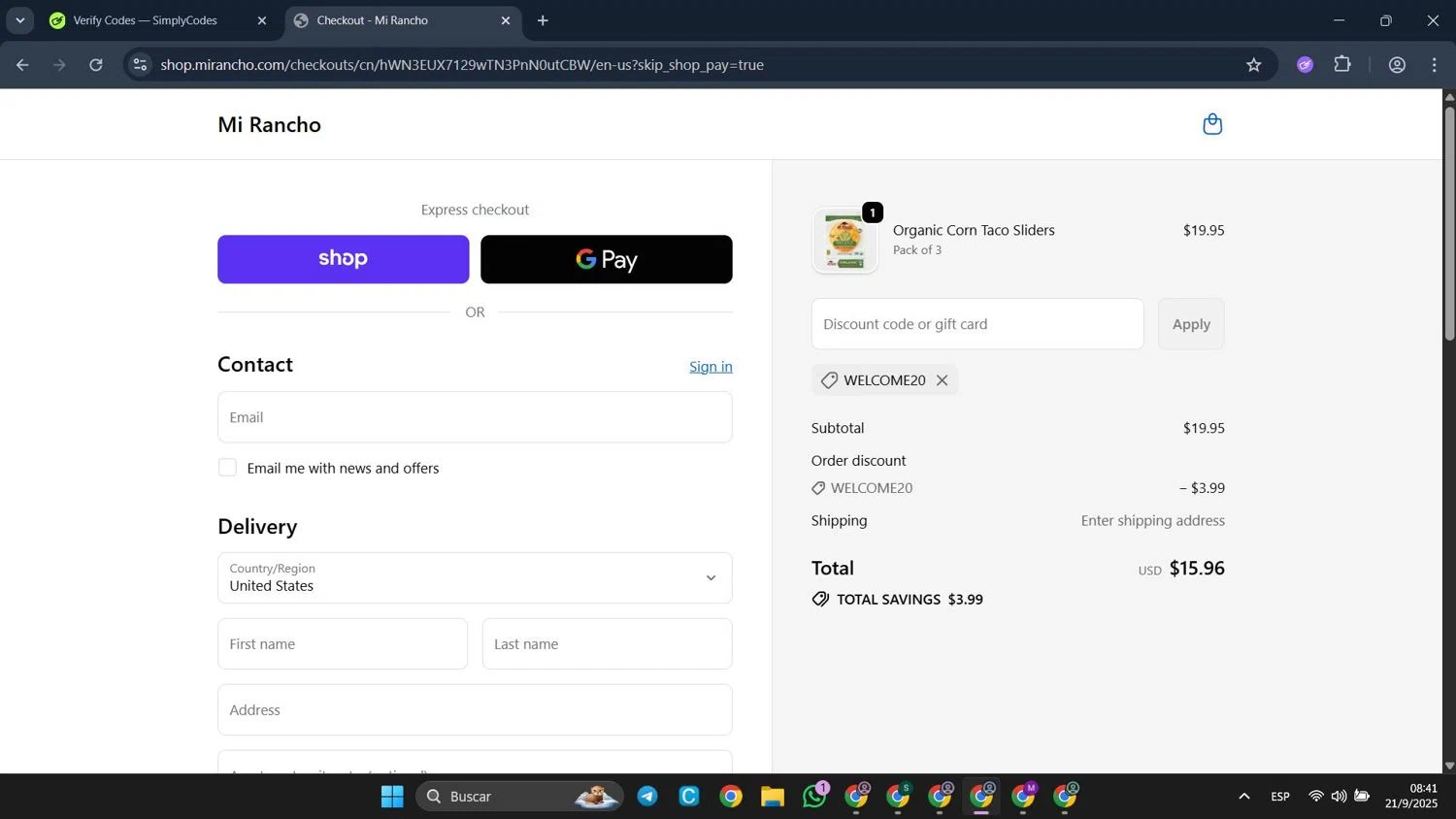
Task: Check Email me with news and offers
Action: point(227,468)
